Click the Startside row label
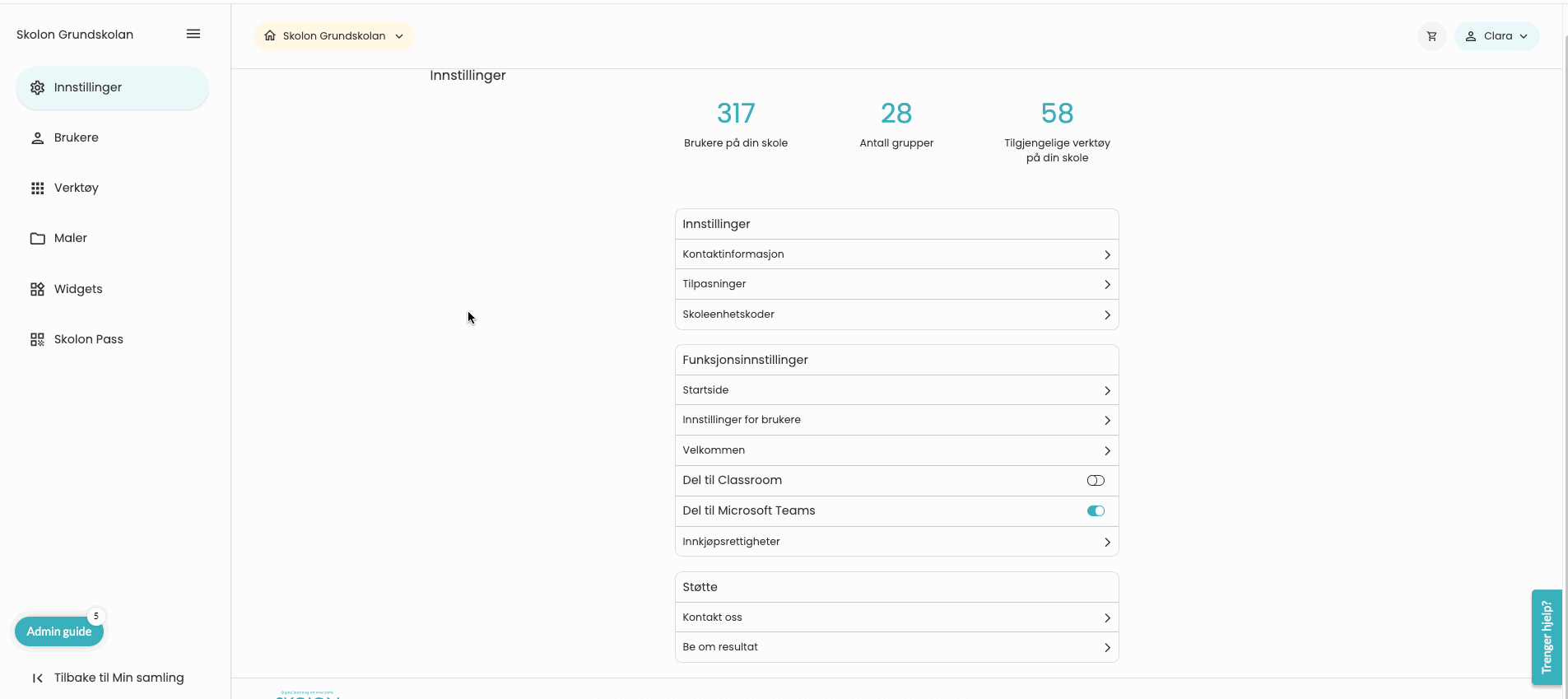The height and width of the screenshot is (699, 1568). (x=705, y=390)
